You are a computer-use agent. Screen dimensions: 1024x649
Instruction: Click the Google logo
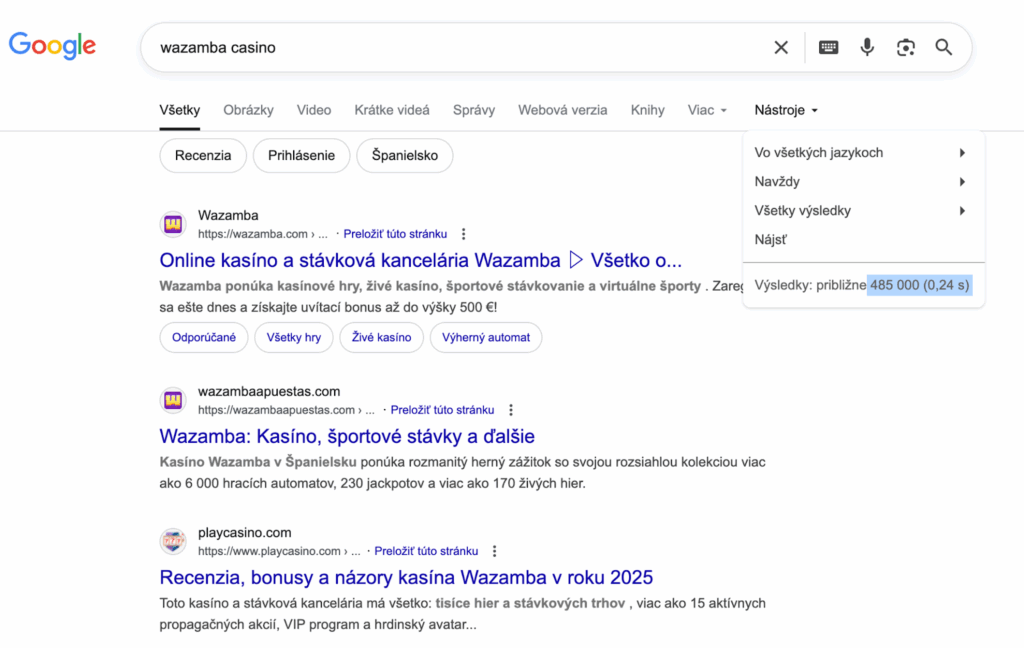[x=52, y=46]
